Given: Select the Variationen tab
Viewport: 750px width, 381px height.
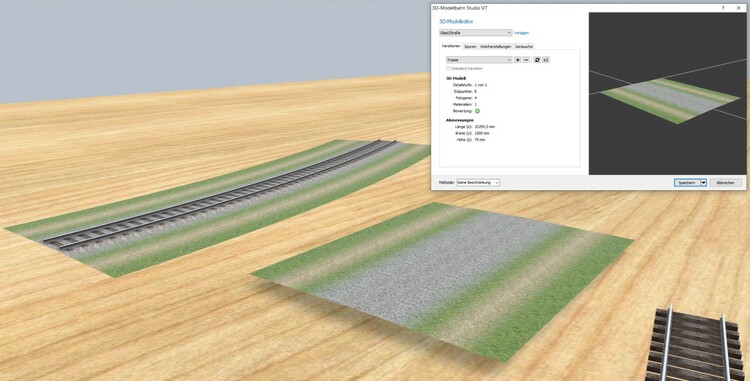Looking at the screenshot, I should (451, 46).
